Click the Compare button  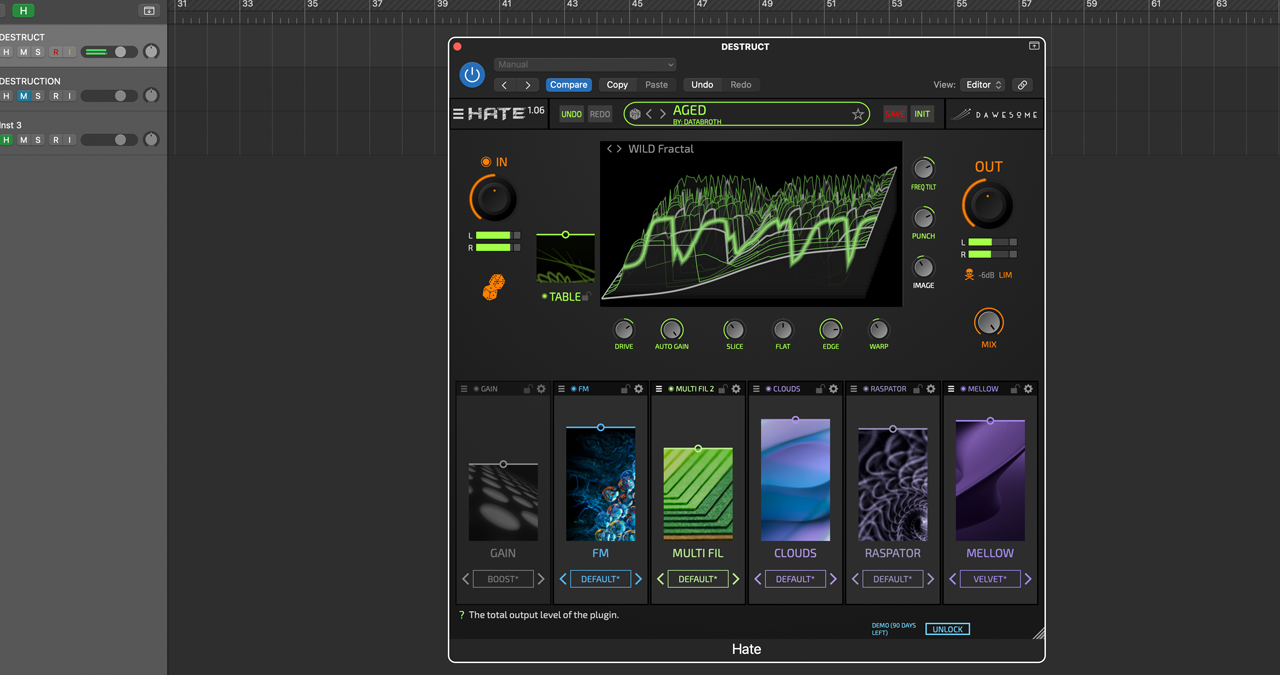click(x=569, y=85)
